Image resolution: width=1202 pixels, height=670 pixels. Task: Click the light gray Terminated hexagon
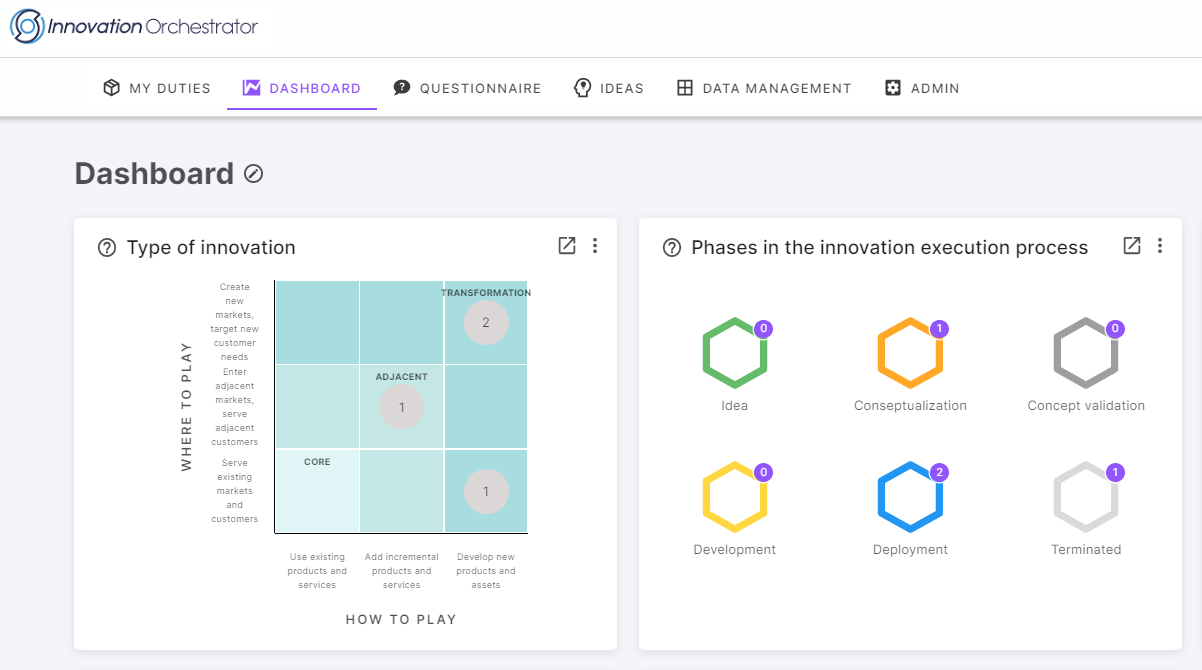pos(1086,497)
